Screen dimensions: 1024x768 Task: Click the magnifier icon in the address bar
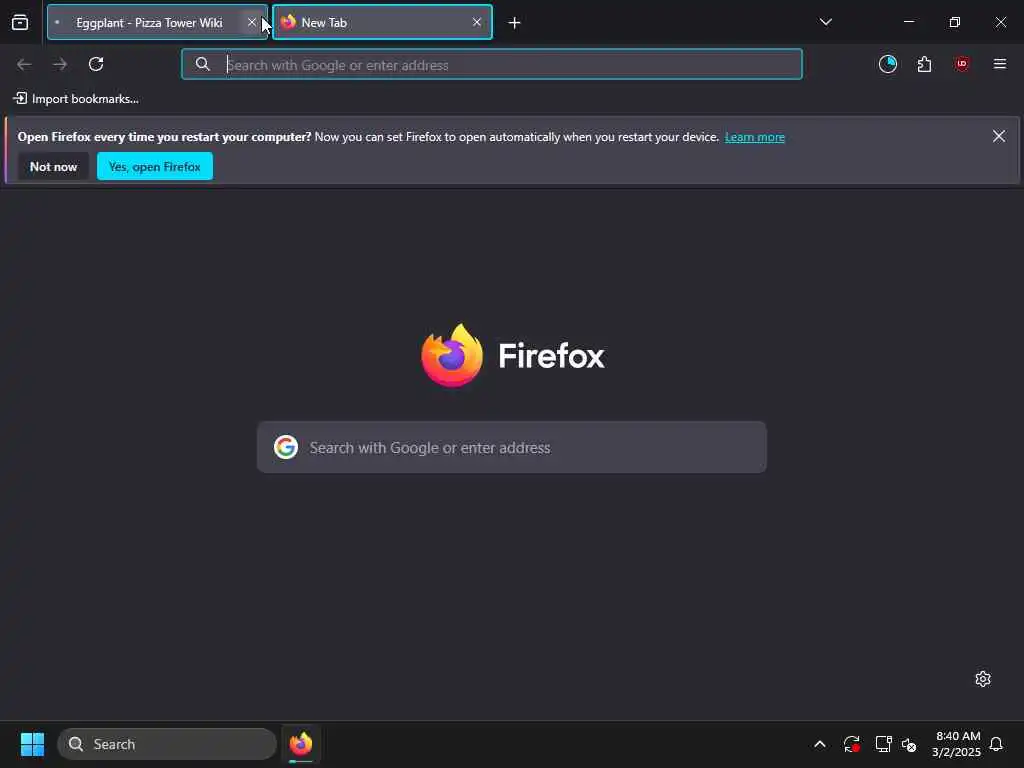202,64
